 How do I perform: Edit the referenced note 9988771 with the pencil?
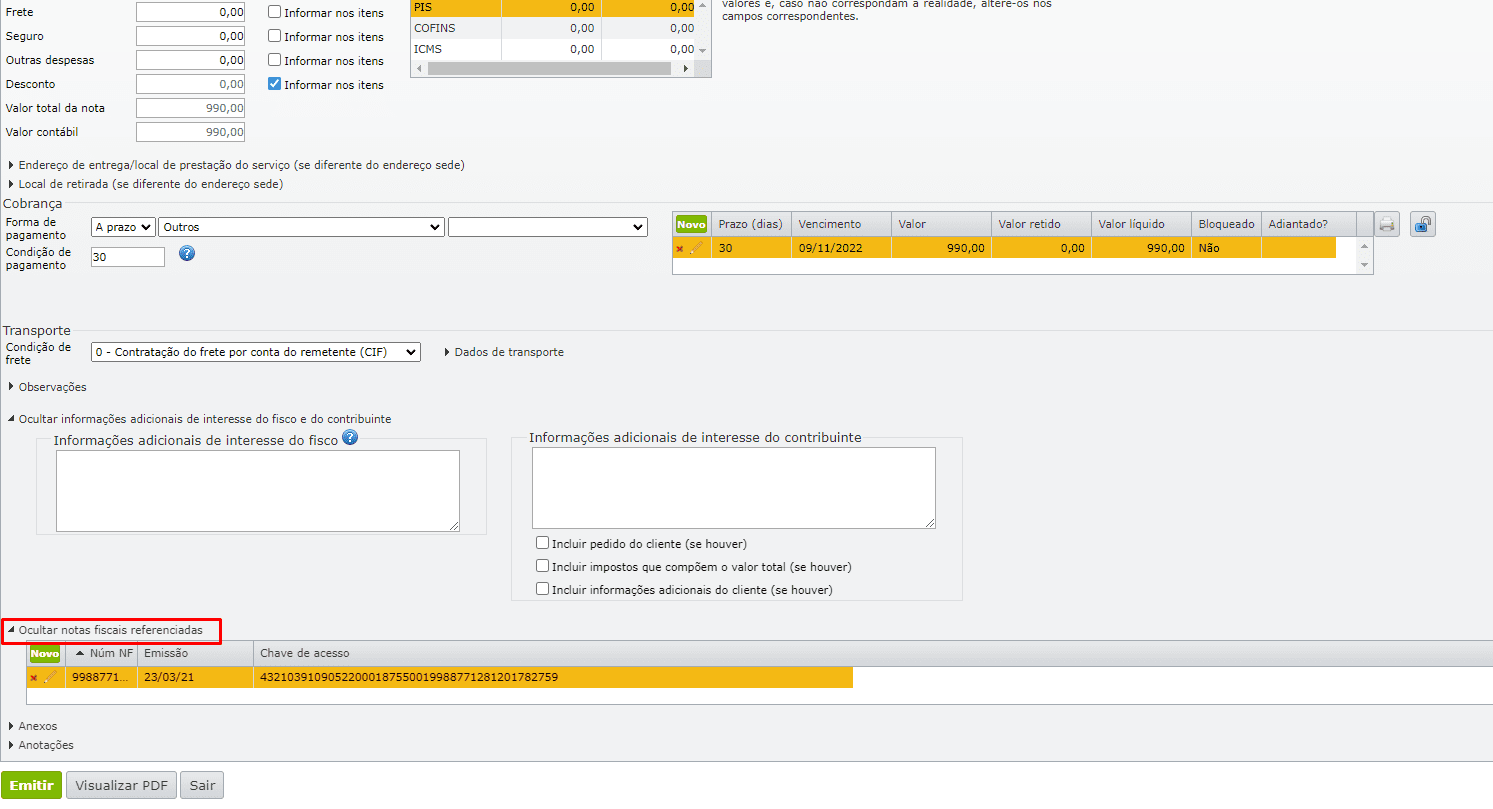click(50, 677)
